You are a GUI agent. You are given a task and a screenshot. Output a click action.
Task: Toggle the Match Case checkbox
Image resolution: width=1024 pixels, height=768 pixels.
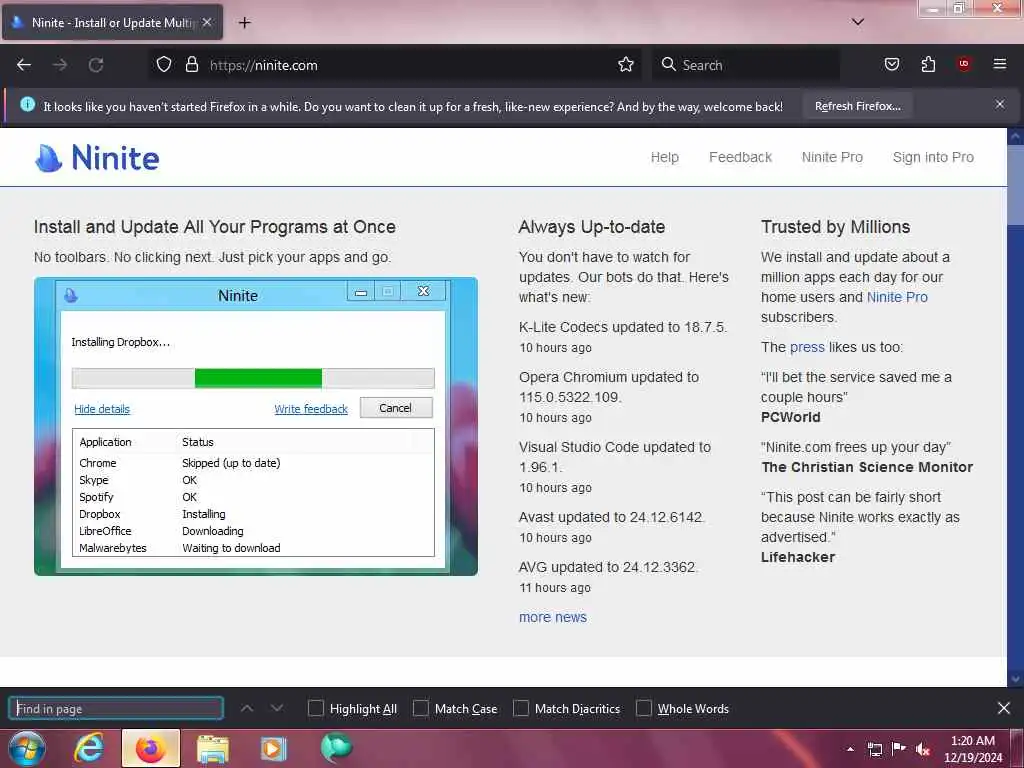point(421,708)
